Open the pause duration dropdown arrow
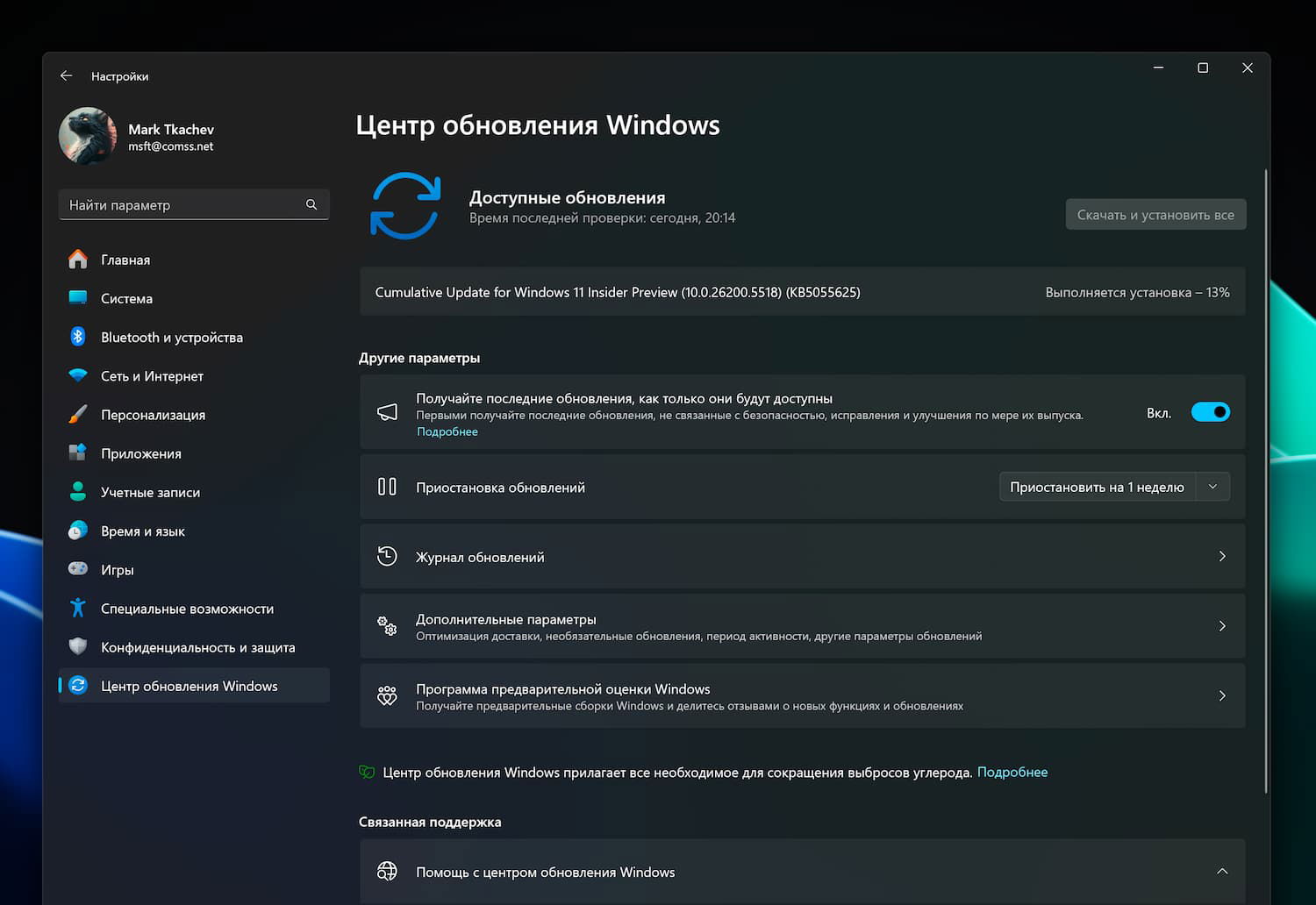Viewport: 1316px width, 905px height. tap(1212, 487)
